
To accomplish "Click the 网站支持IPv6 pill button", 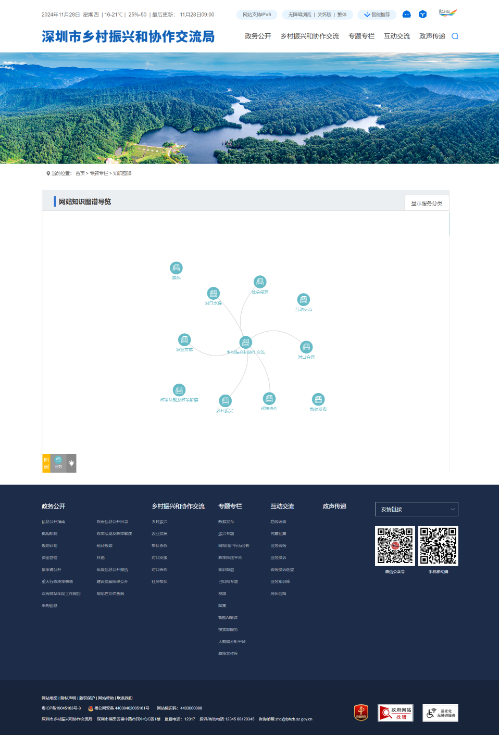I will click(257, 15).
